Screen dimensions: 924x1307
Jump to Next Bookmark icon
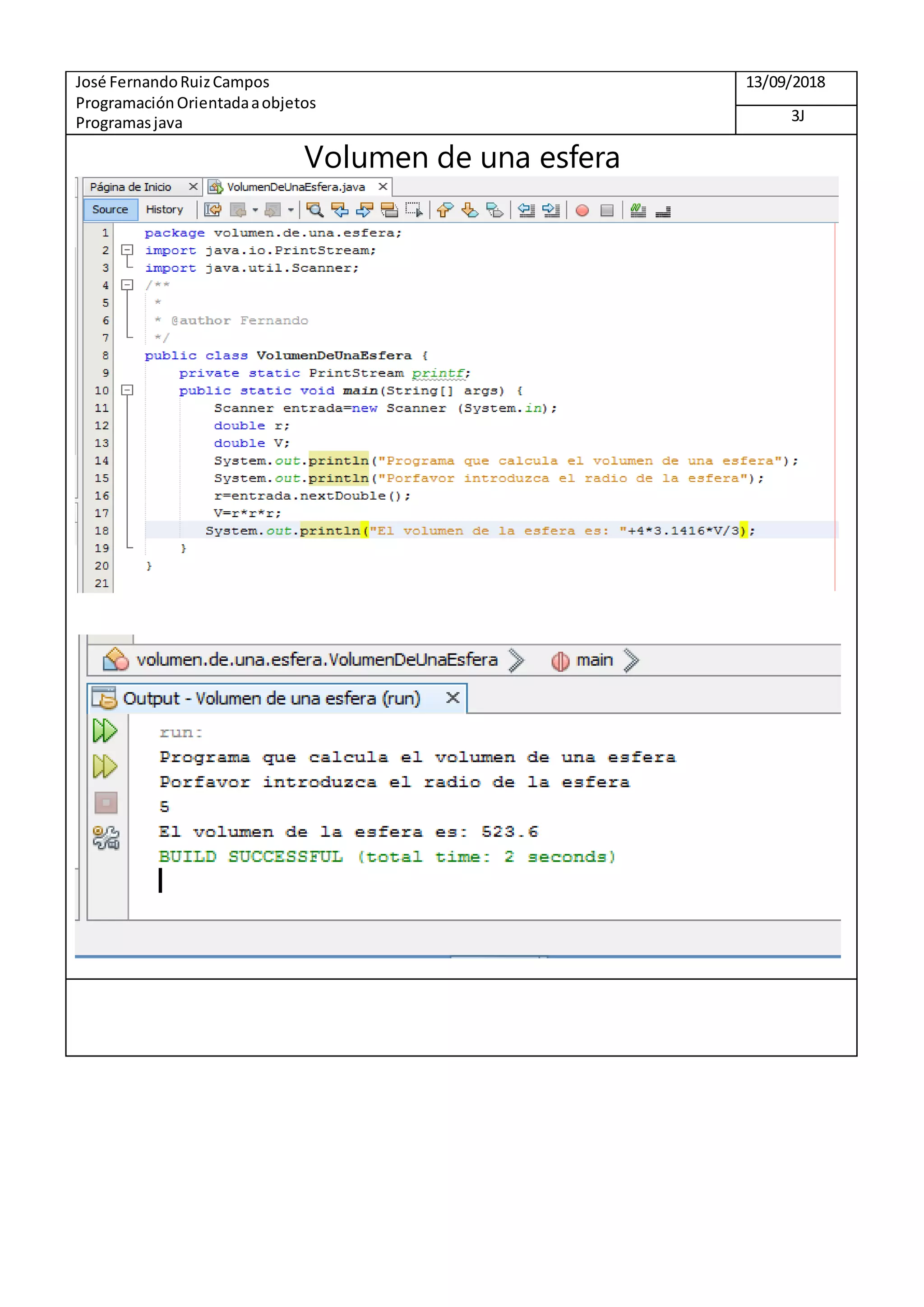tap(470, 210)
